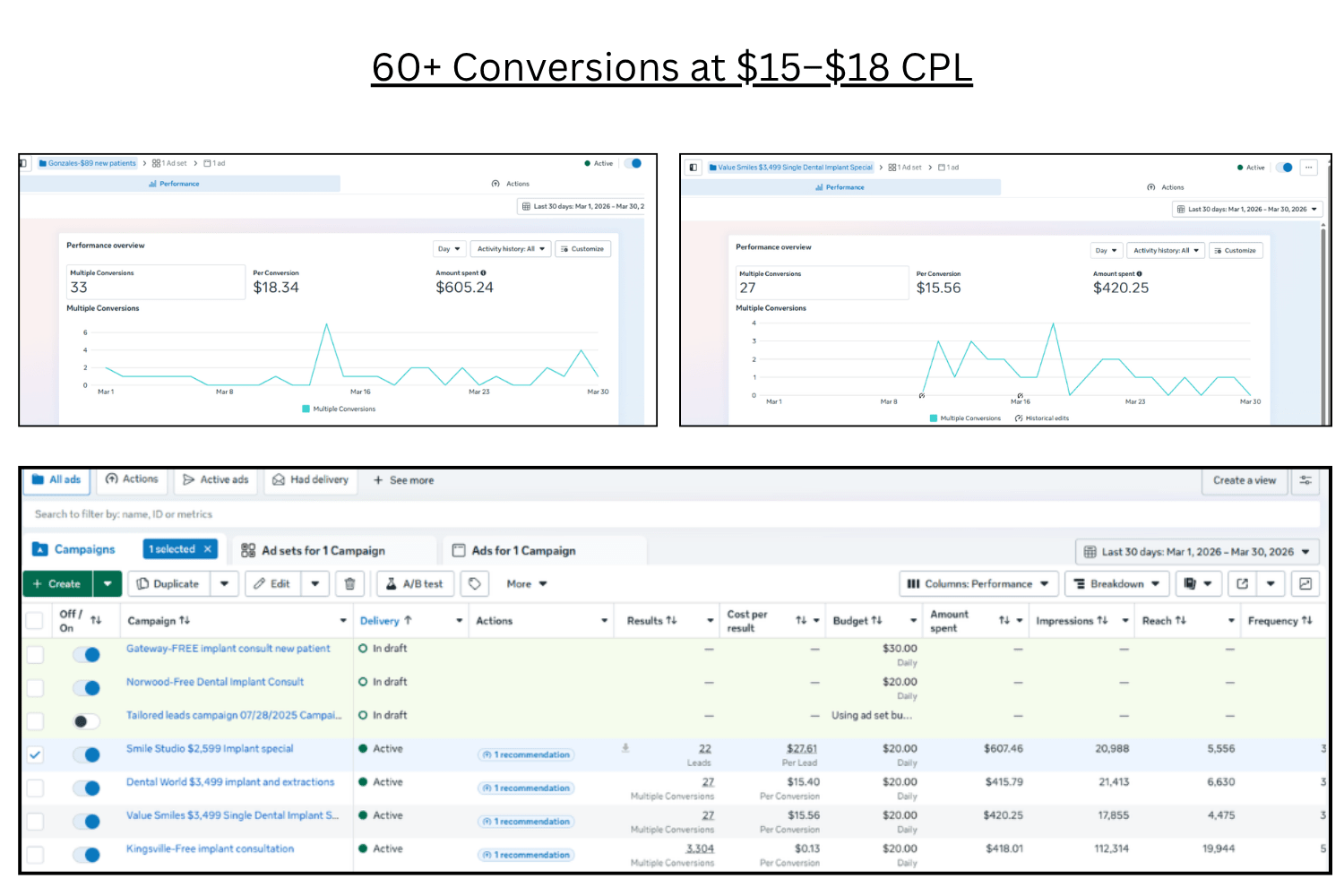Click the three-dot menu in Value Smiles panel
This screenshot has height=896, width=1344.
pos(1308,168)
